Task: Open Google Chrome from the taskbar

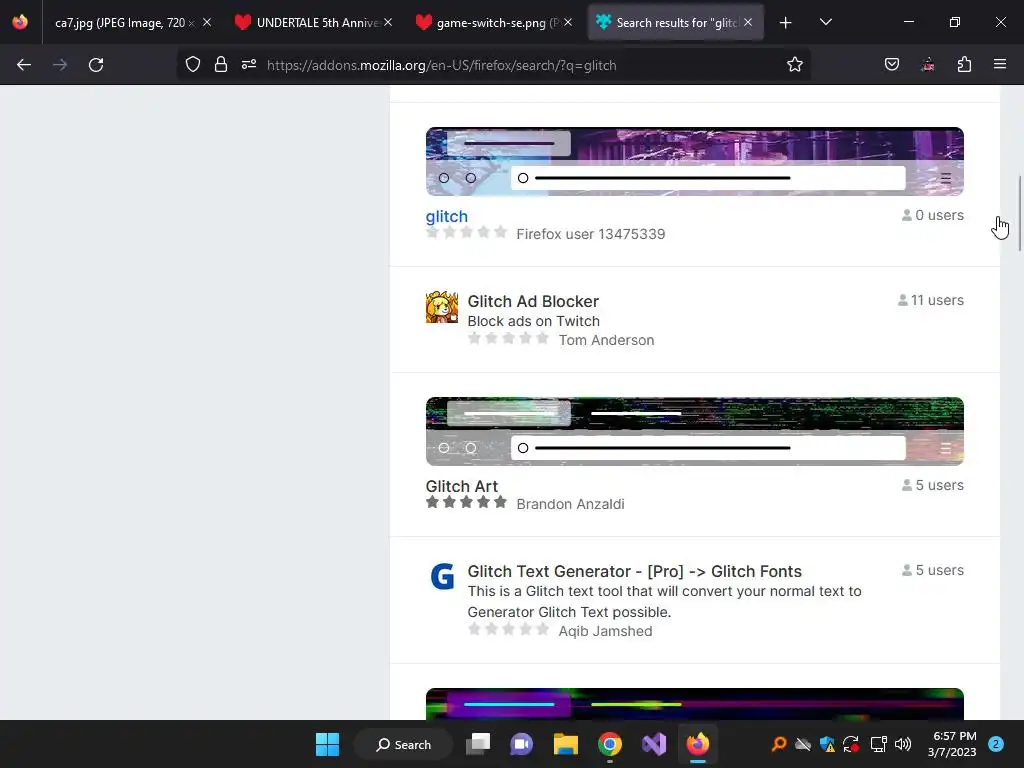Action: tap(609, 744)
